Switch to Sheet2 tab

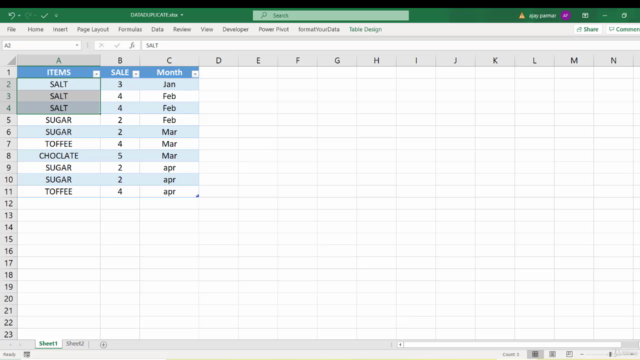(75, 344)
